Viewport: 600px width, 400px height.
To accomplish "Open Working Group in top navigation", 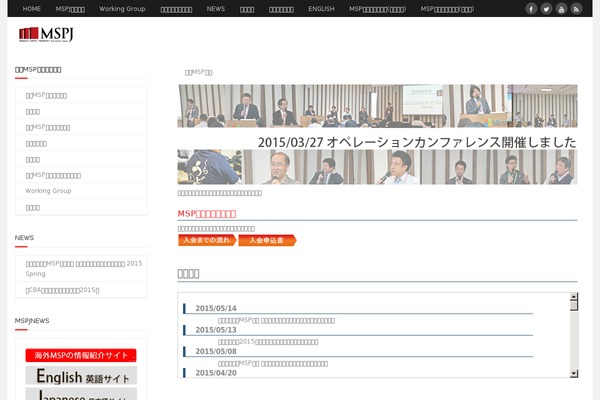I will point(122,8).
